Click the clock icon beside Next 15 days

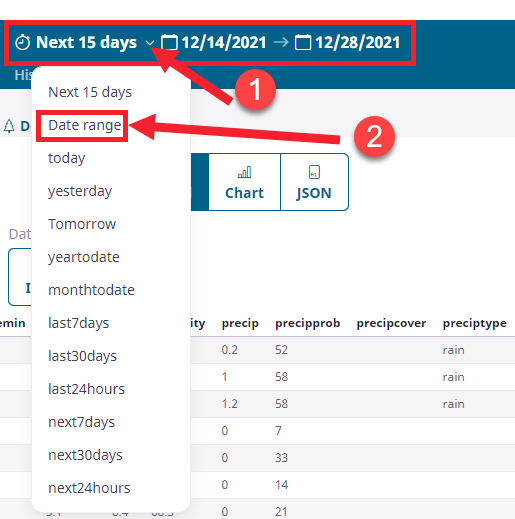(x=23, y=43)
